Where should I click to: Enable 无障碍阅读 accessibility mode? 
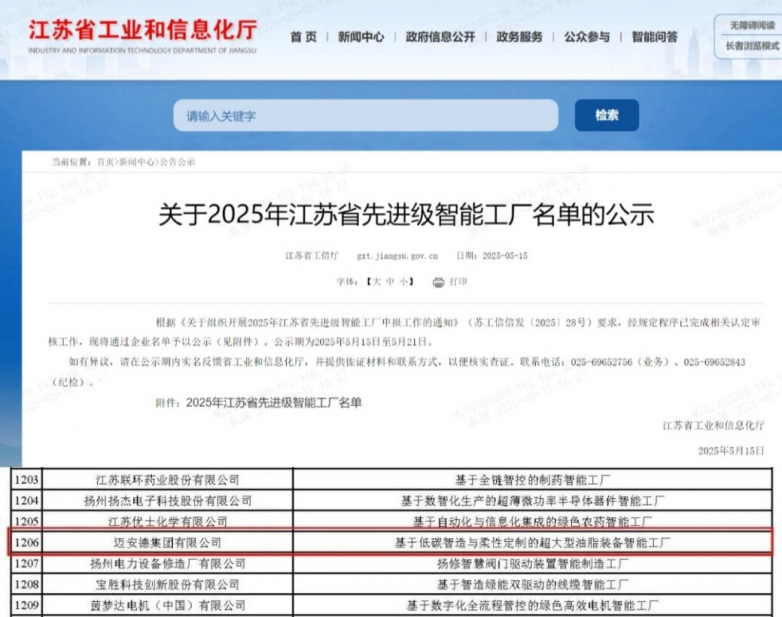[x=752, y=25]
